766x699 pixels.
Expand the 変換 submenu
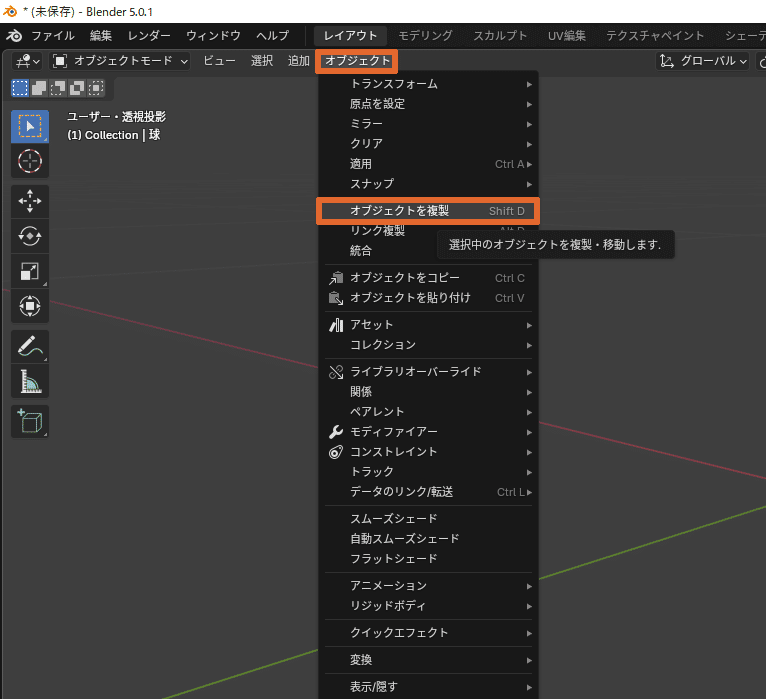tap(428, 660)
